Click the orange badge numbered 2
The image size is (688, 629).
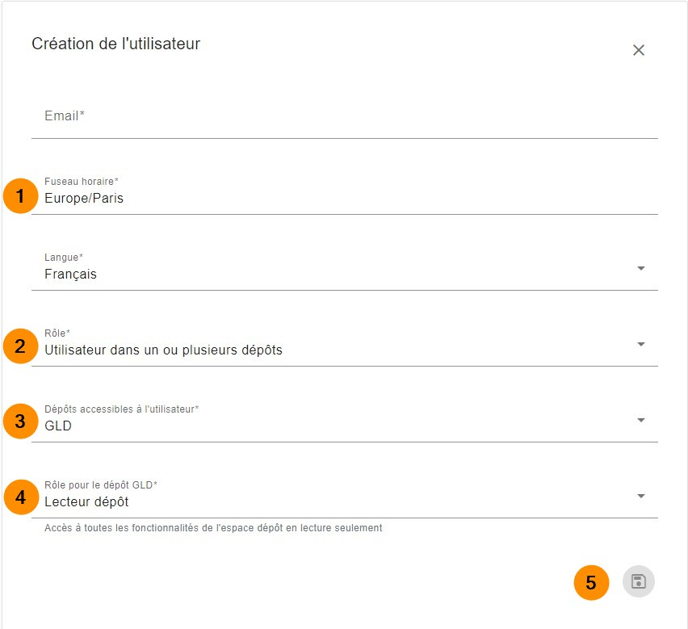[19, 347]
